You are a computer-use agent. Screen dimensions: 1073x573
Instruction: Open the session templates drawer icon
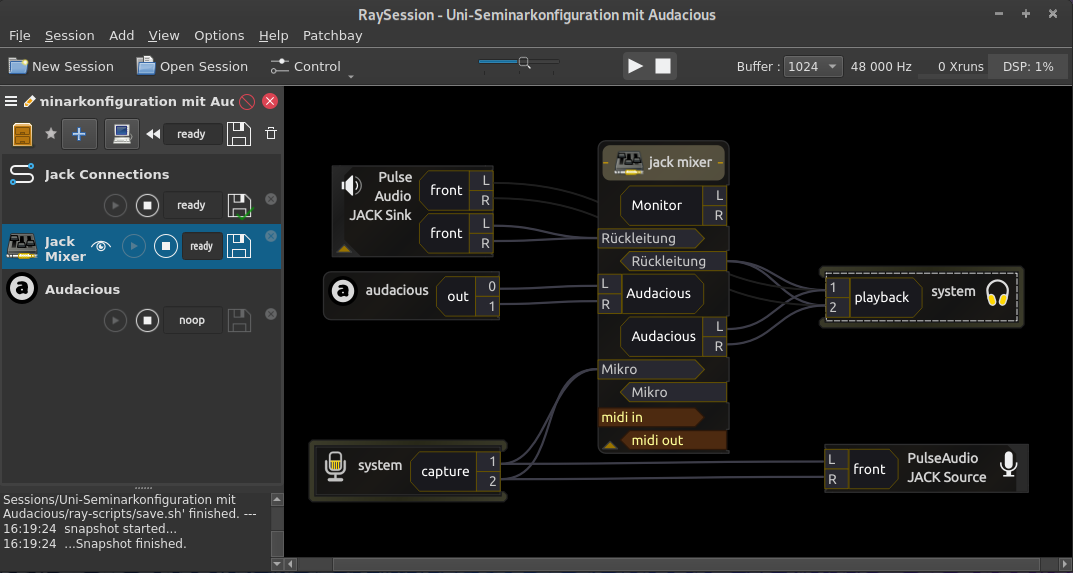[x=22, y=134]
